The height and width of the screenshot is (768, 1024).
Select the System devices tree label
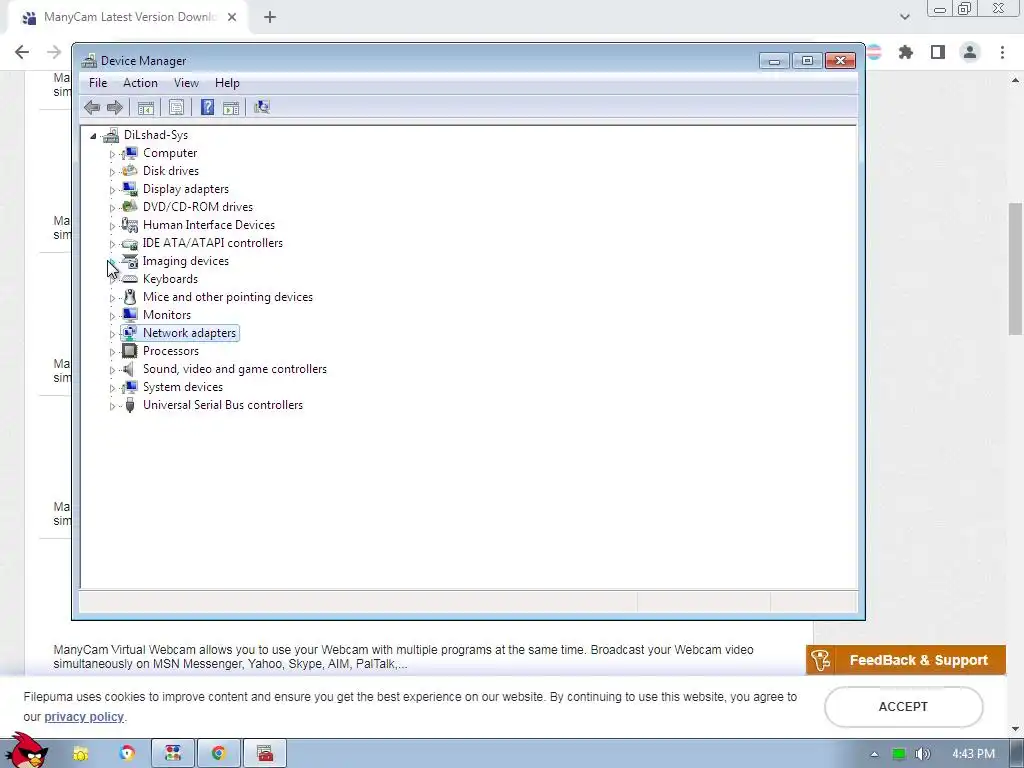183,387
